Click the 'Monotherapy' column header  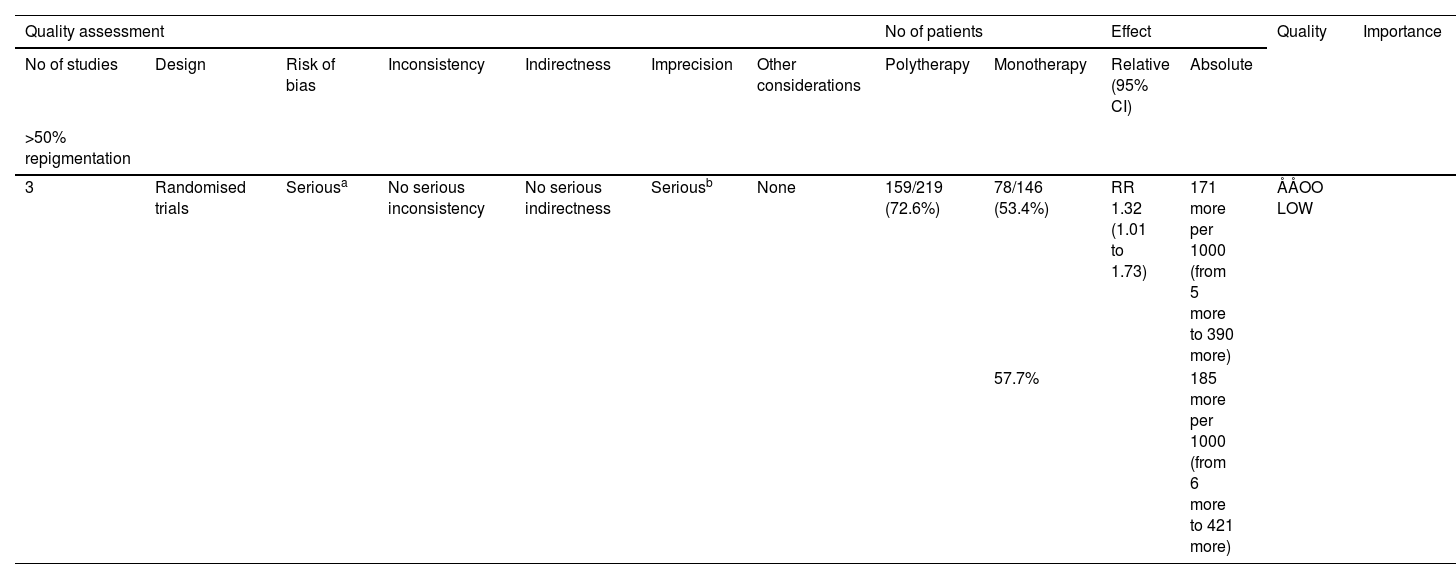pos(1040,65)
